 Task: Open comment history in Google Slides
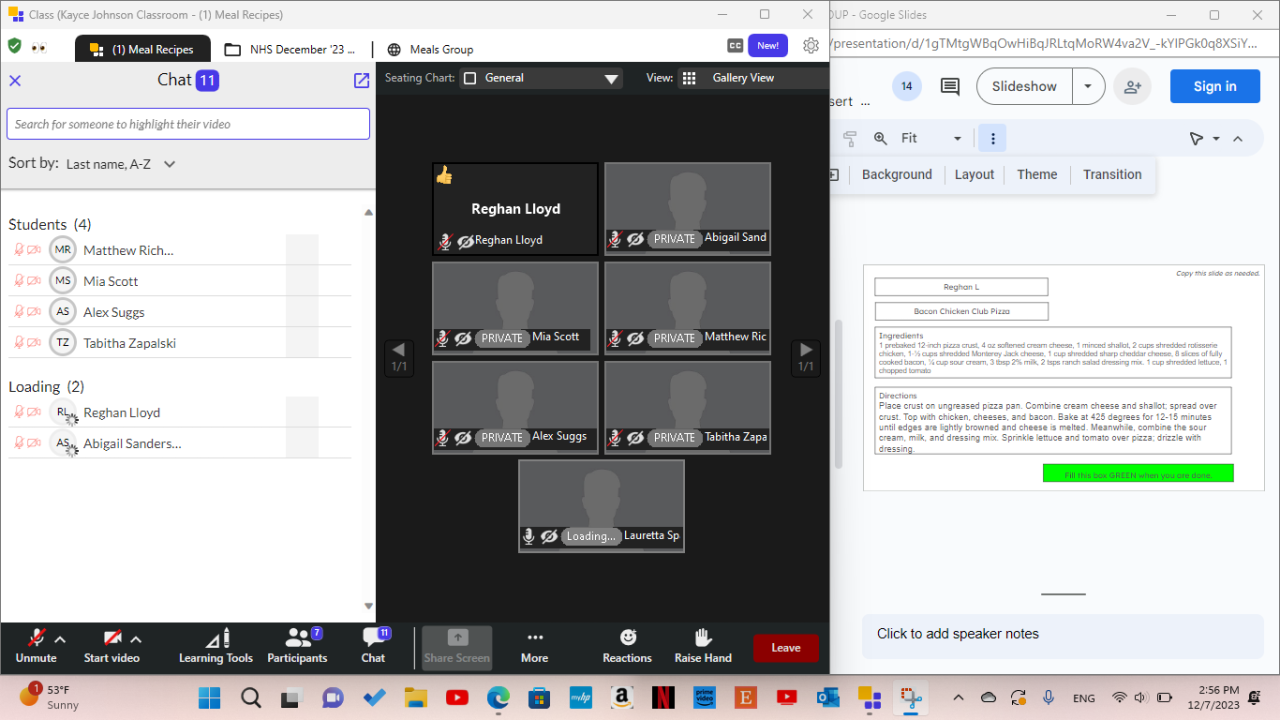pos(949,86)
